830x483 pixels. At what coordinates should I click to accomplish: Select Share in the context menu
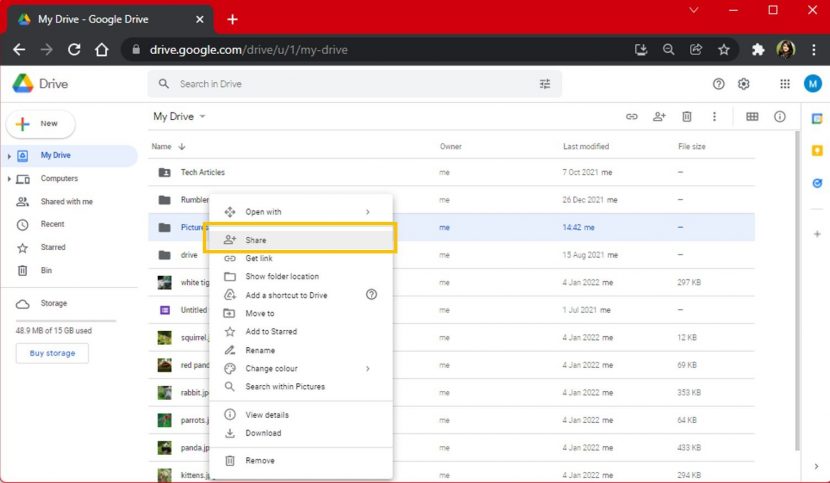click(300, 240)
